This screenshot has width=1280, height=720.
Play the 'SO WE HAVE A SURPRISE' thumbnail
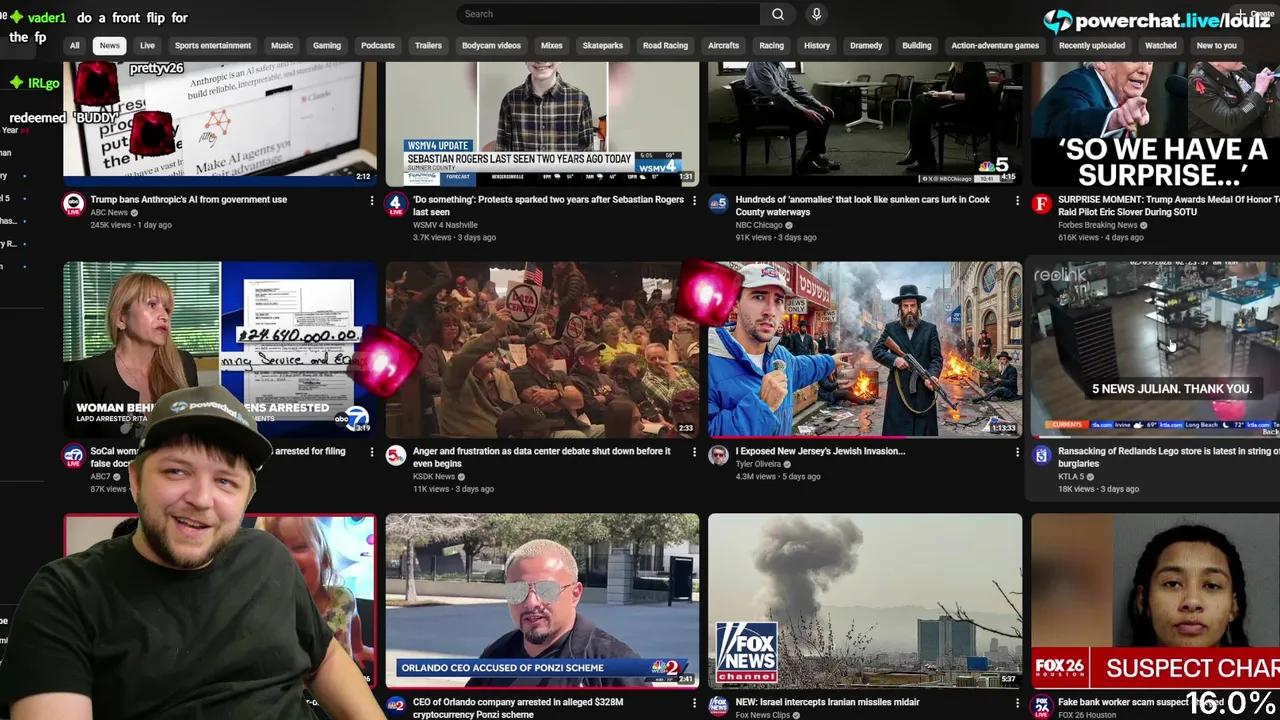pos(1155,123)
